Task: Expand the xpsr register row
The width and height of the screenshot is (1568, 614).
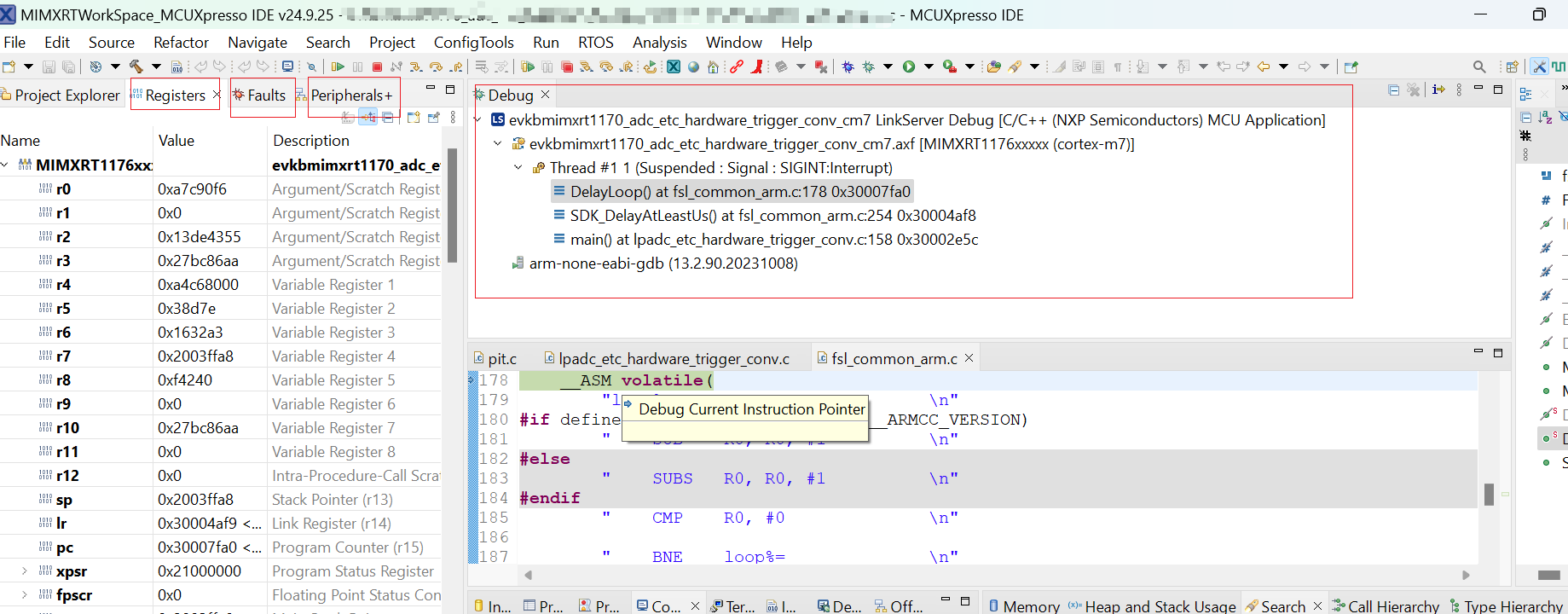Action: click(x=24, y=571)
